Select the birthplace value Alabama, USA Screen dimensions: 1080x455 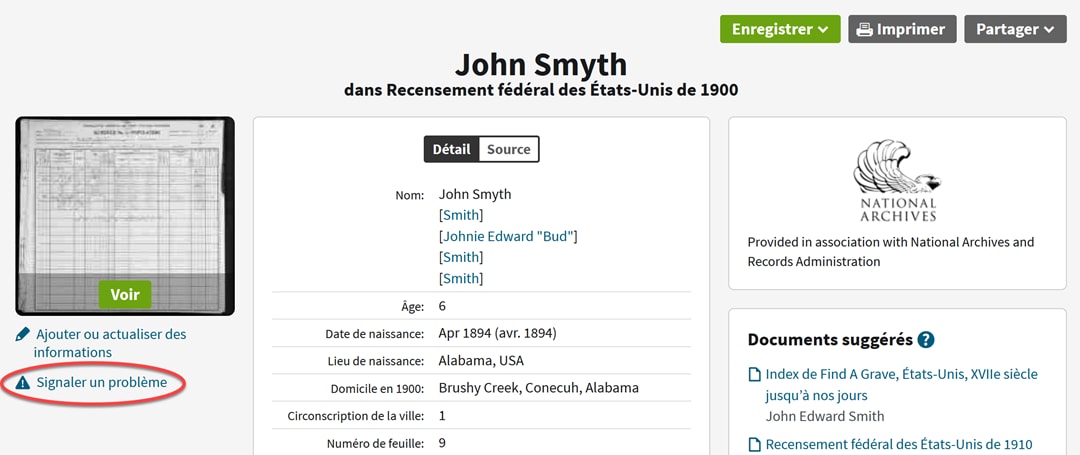point(481,361)
